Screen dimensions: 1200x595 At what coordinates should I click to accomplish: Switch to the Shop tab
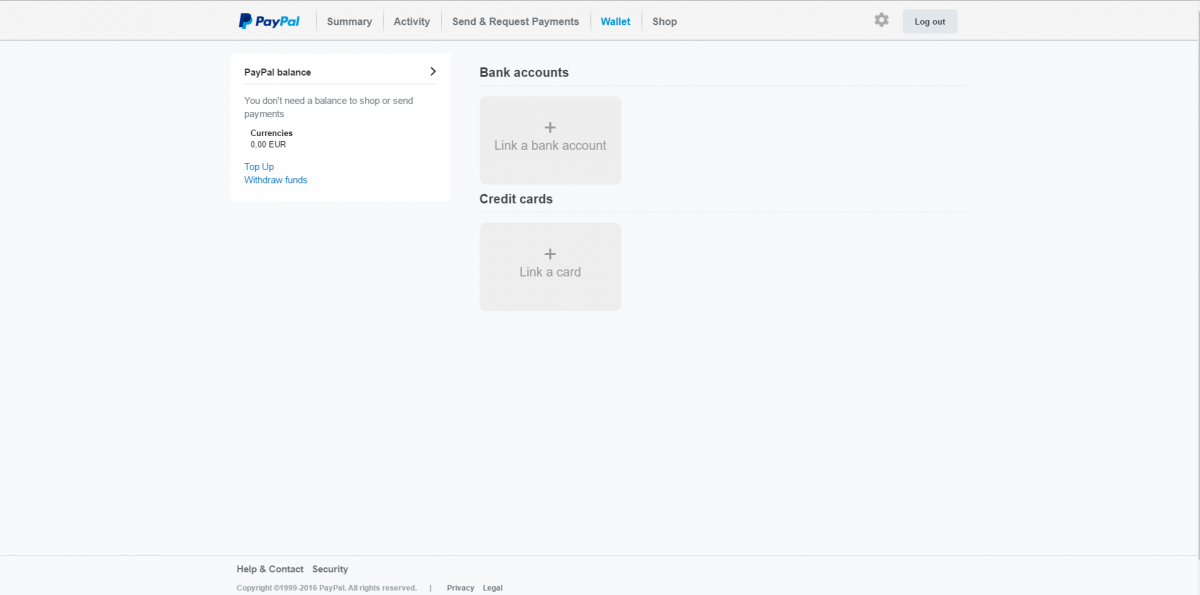click(664, 21)
